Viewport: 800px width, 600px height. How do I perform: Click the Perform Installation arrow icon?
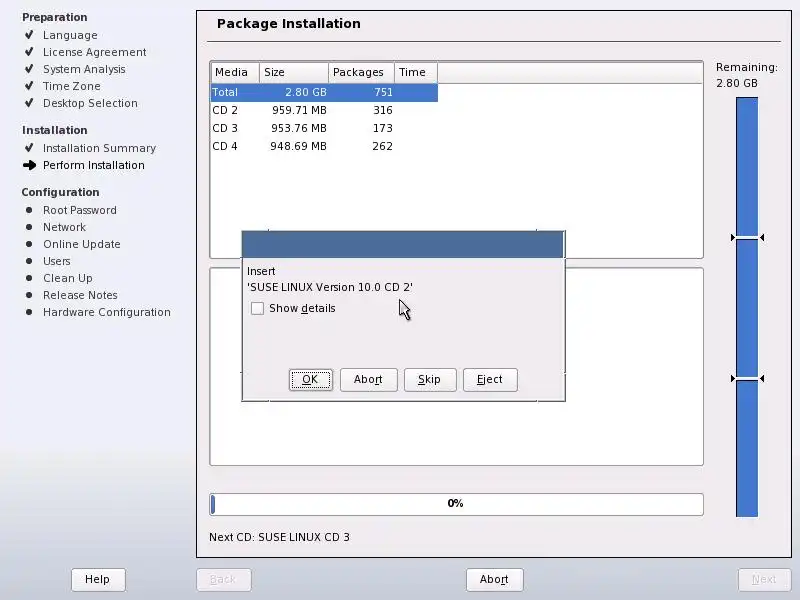tap(30, 165)
